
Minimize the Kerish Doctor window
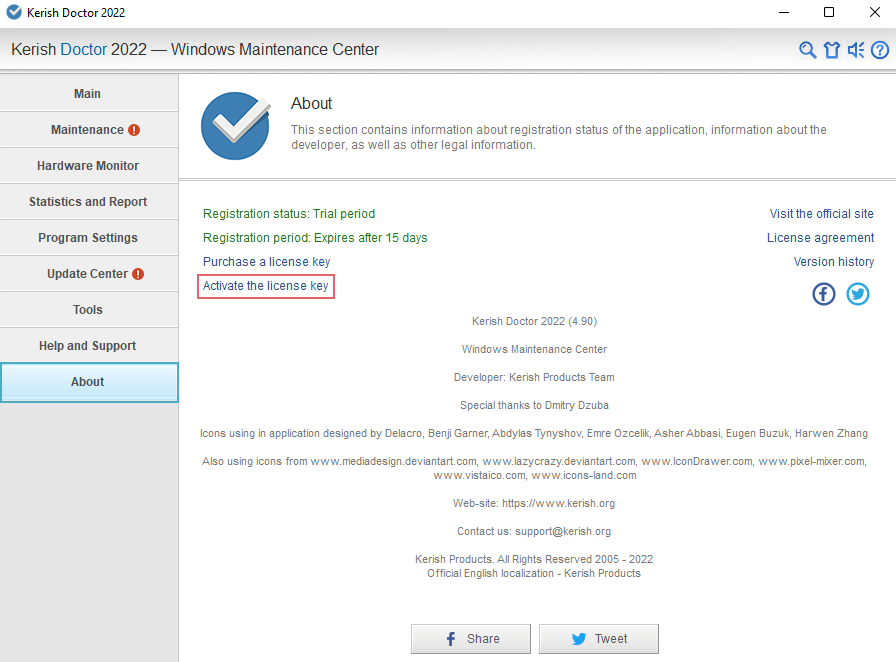[784, 12]
